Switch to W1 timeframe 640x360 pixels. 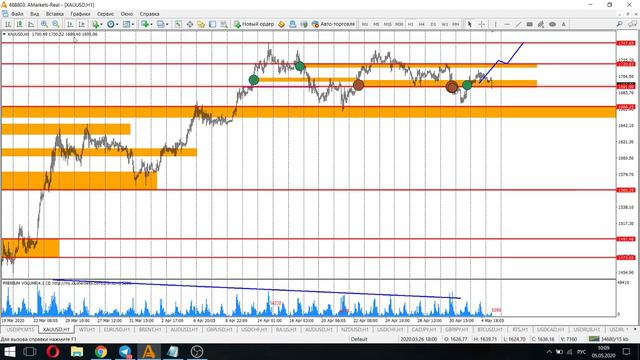[444, 24]
